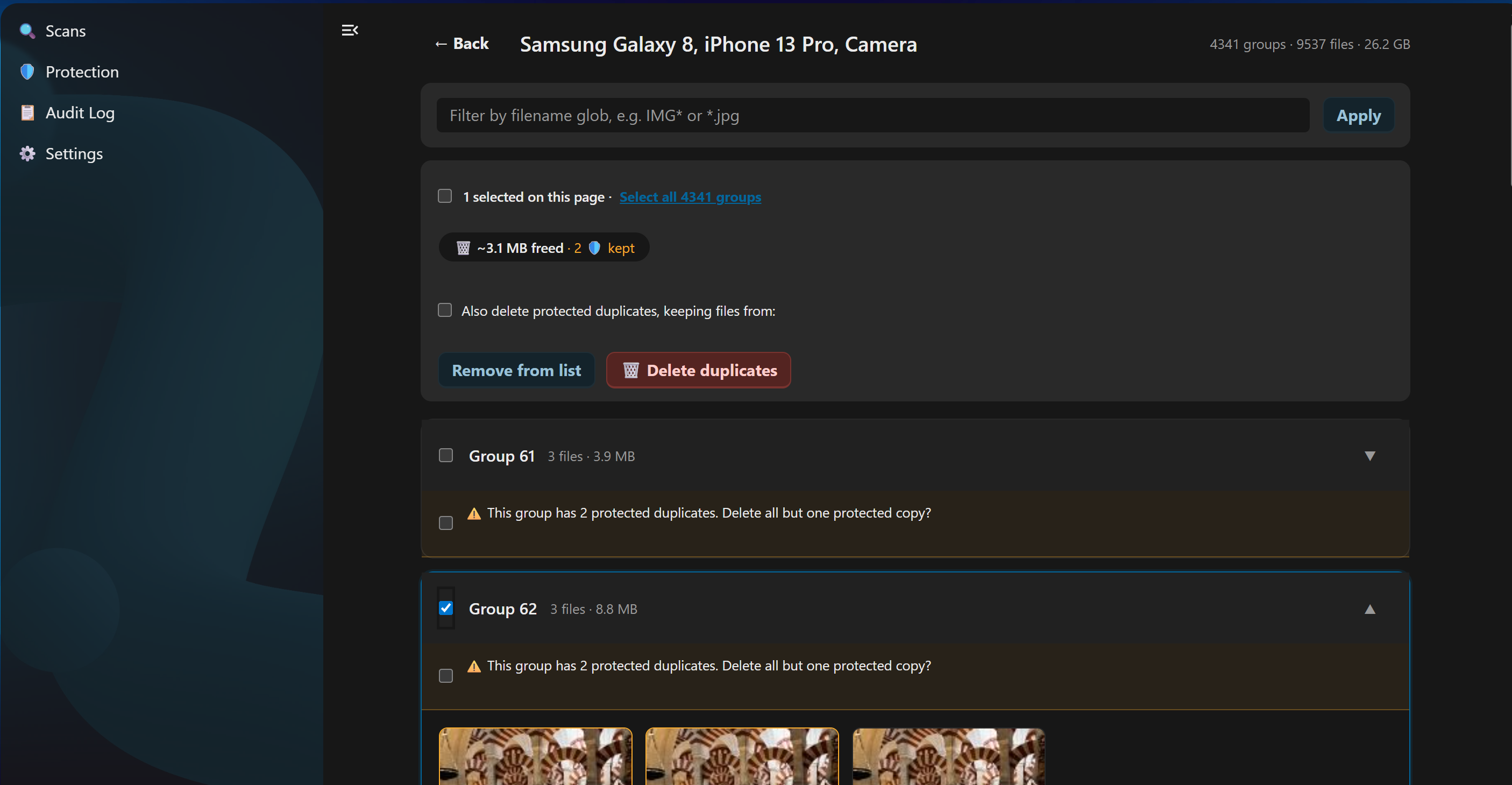Click the 4341 groups · 9537 files summary text
The image size is (1512, 785).
tap(1310, 45)
